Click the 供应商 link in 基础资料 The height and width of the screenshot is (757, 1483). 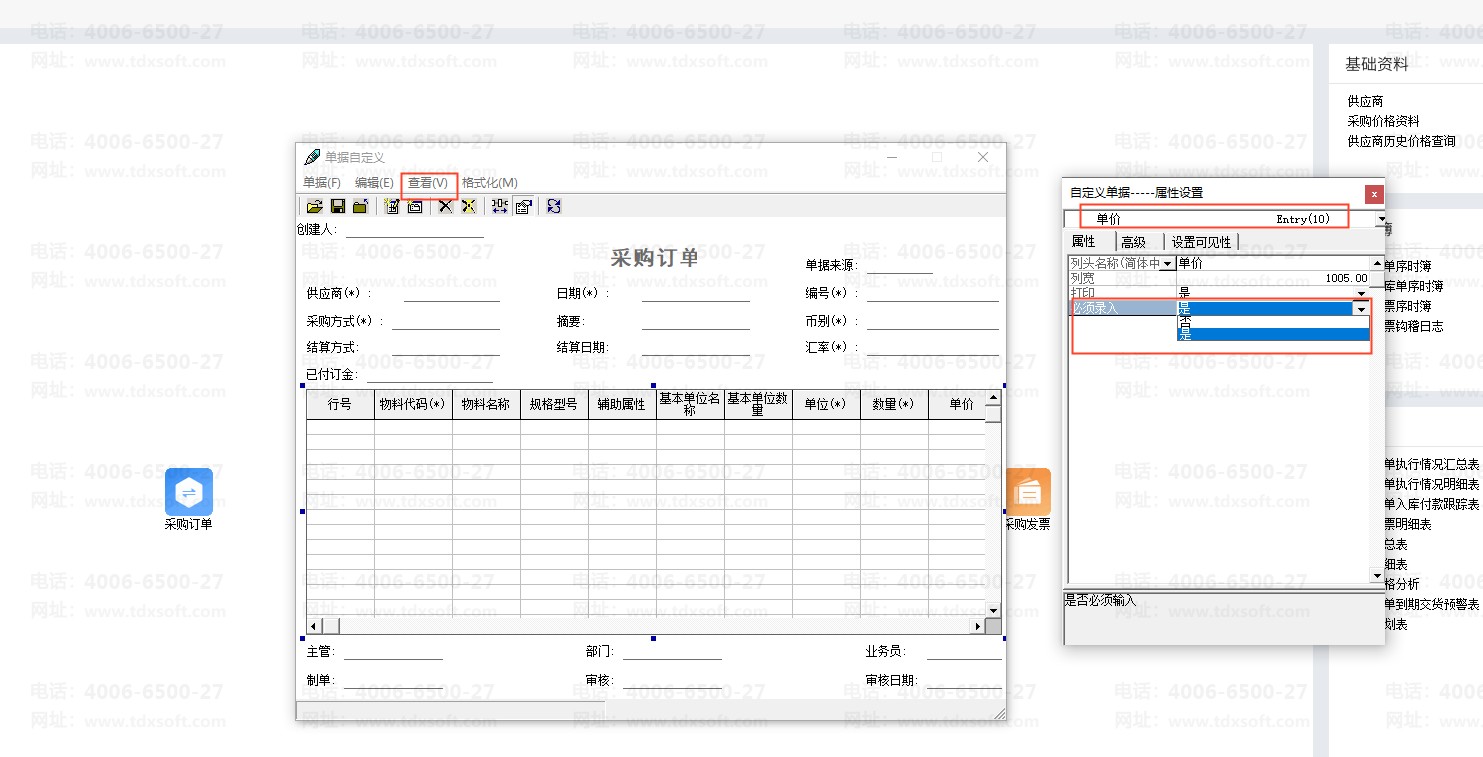1365,101
